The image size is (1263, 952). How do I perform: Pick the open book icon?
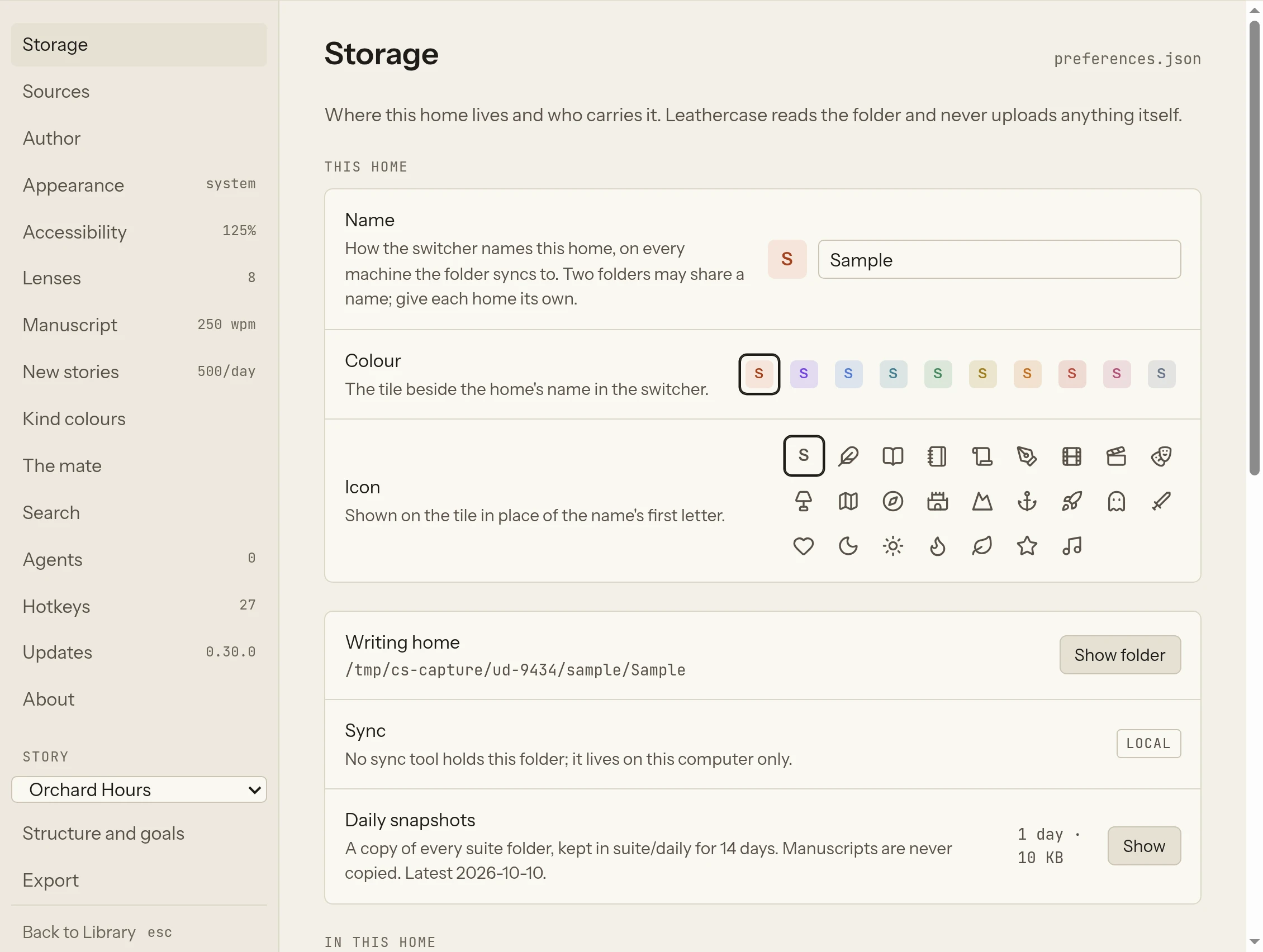pos(892,455)
